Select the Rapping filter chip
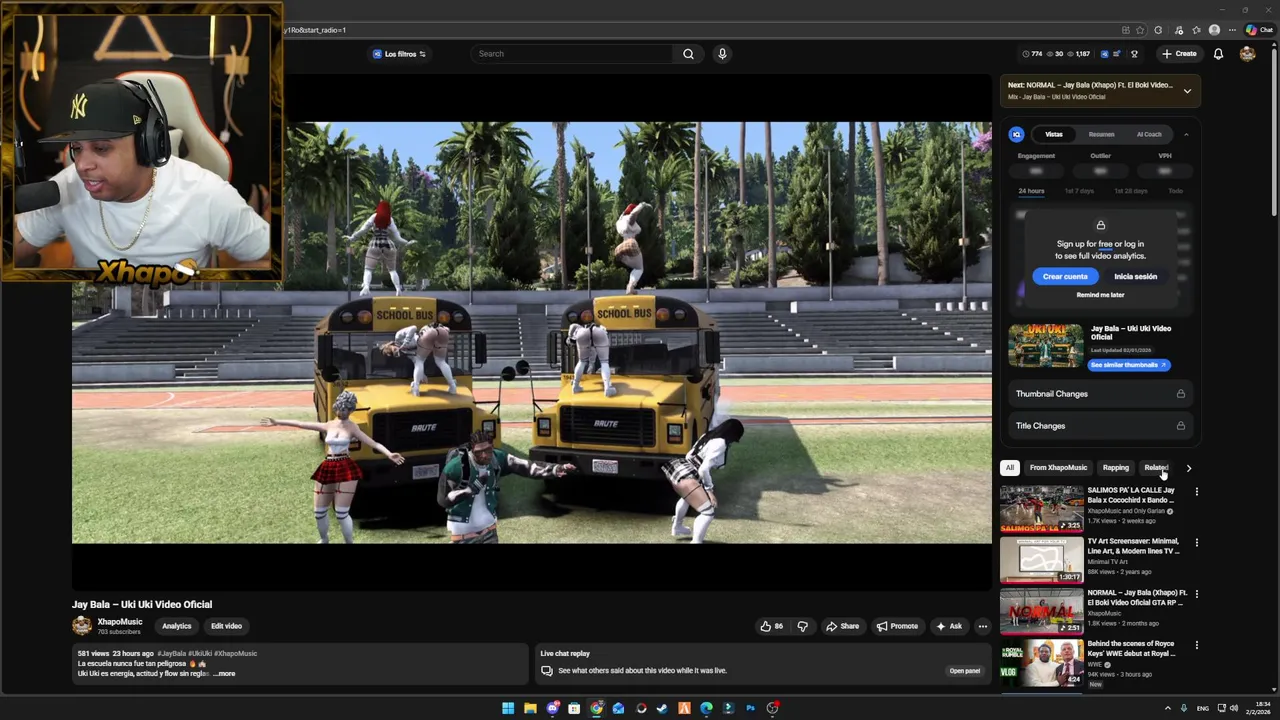The image size is (1280, 720). click(x=1115, y=468)
